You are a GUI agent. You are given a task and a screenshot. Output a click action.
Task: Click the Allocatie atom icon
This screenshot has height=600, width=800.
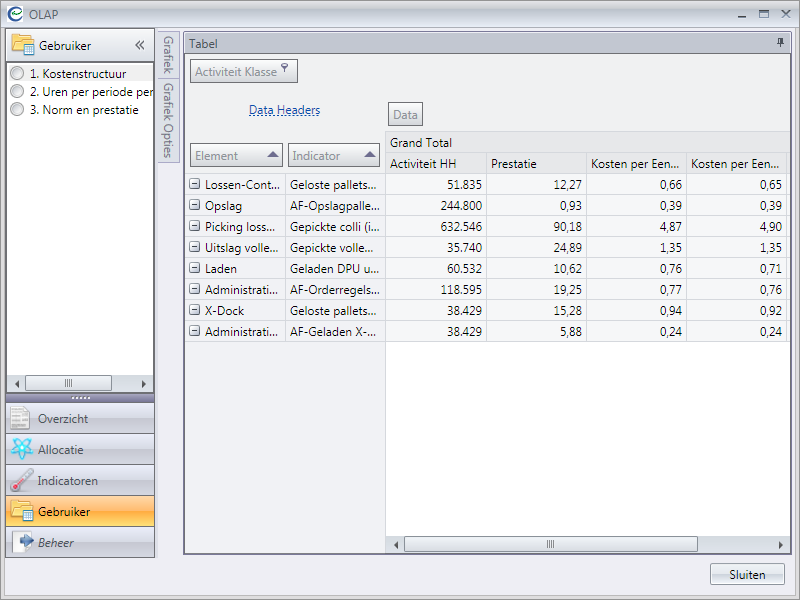(x=21, y=450)
